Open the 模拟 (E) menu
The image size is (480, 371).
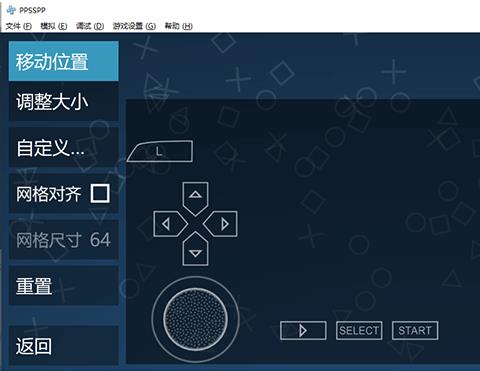[x=54, y=26]
